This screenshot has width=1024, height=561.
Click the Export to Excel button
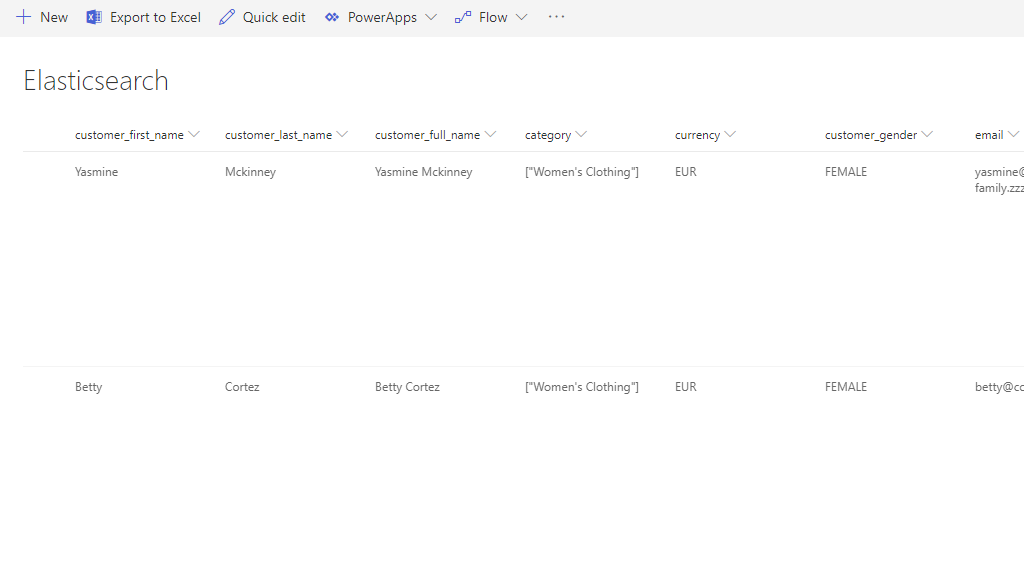[x=155, y=17]
